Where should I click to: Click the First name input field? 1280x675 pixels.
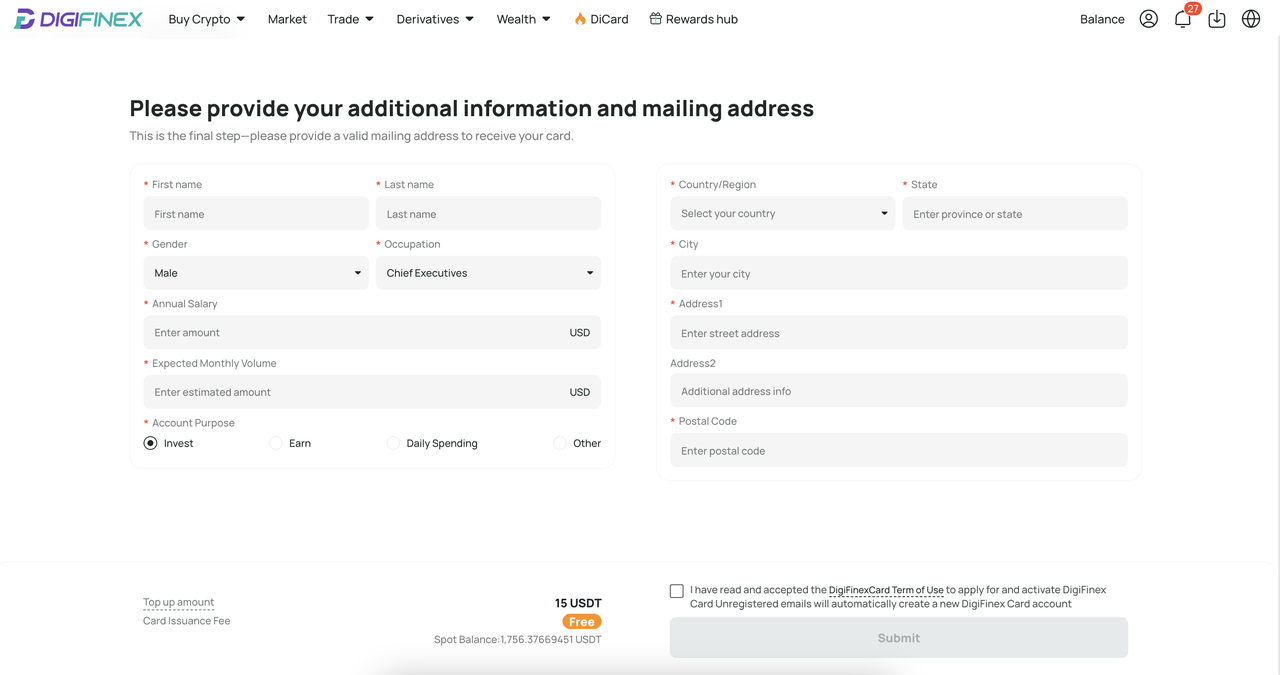pos(256,214)
